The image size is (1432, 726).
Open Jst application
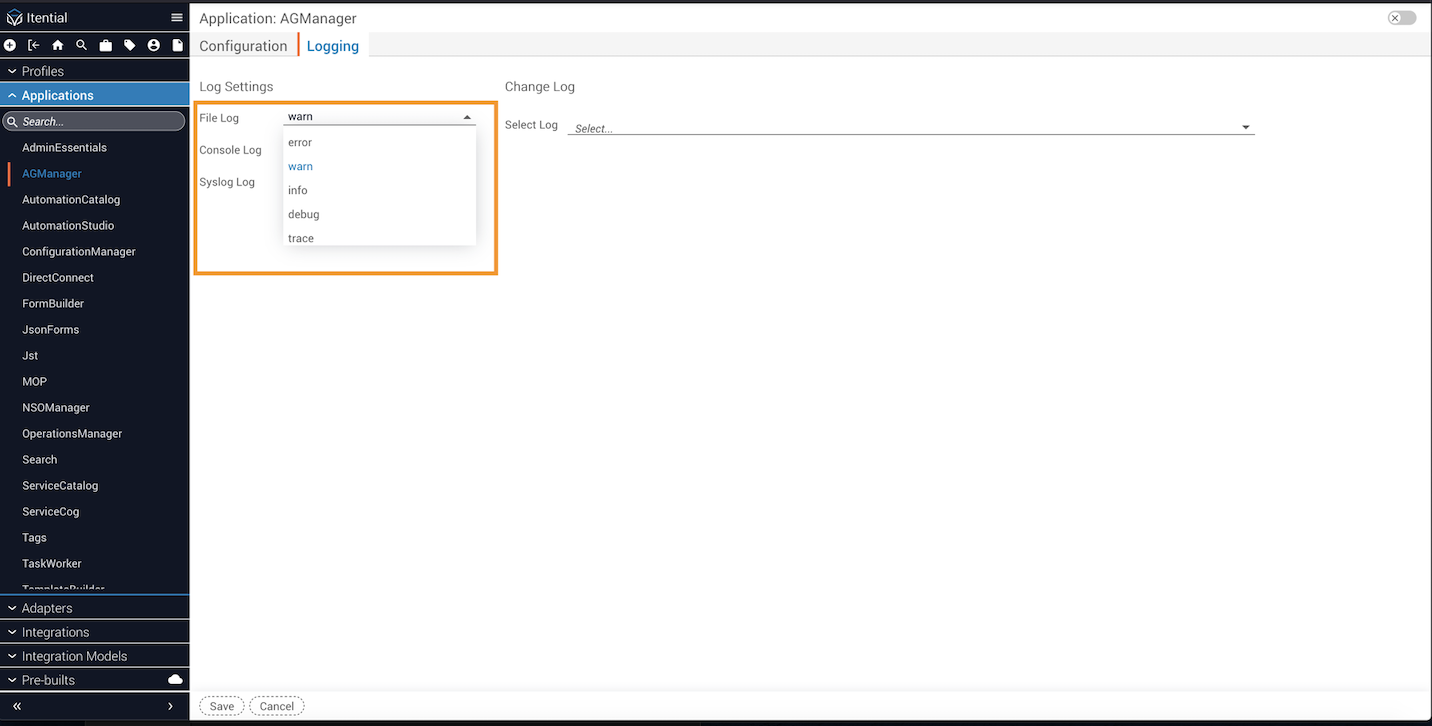point(30,355)
